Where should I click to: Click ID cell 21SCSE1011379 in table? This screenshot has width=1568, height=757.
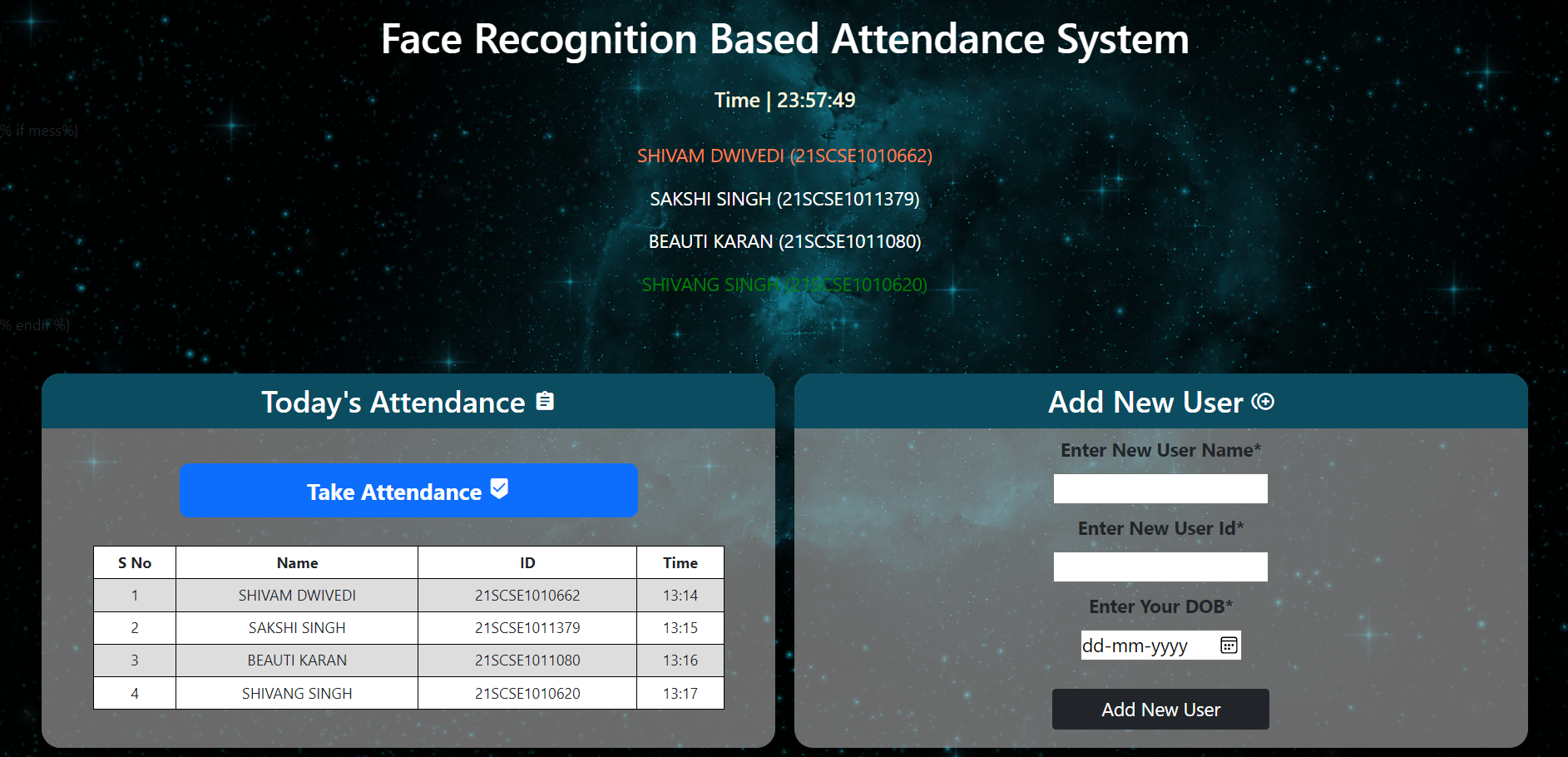[527, 628]
